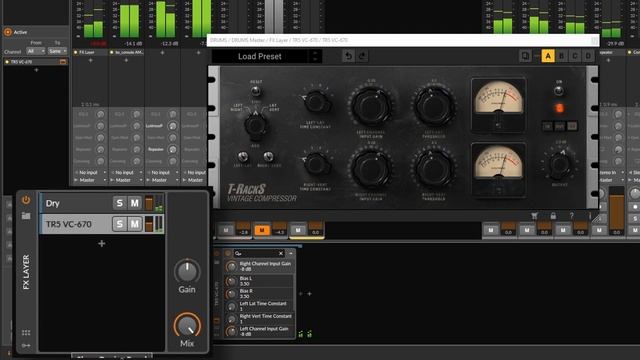Select preset slot A
640x360 pixels.
pyautogui.click(x=548, y=56)
